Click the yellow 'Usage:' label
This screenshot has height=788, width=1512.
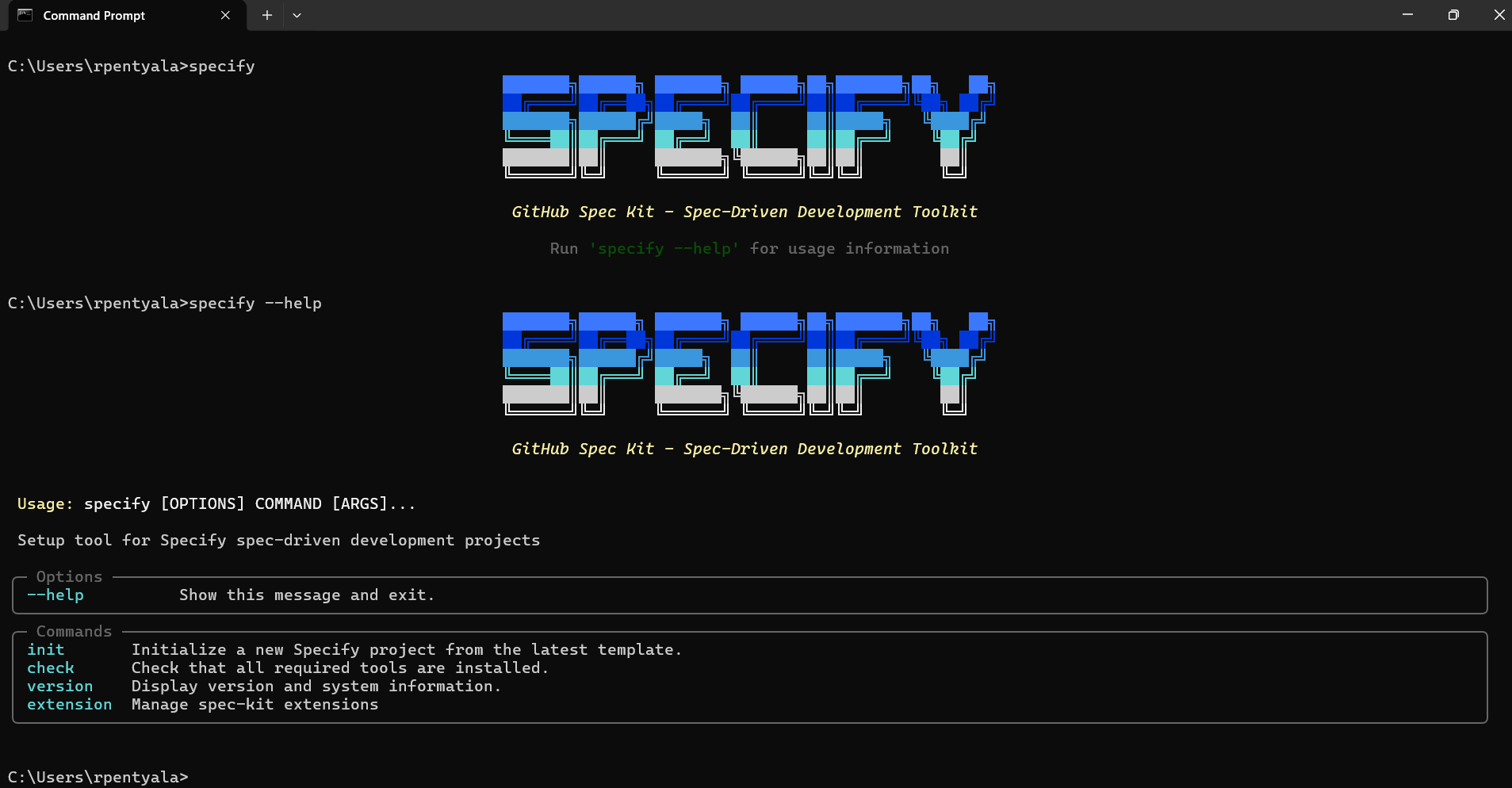click(x=45, y=503)
